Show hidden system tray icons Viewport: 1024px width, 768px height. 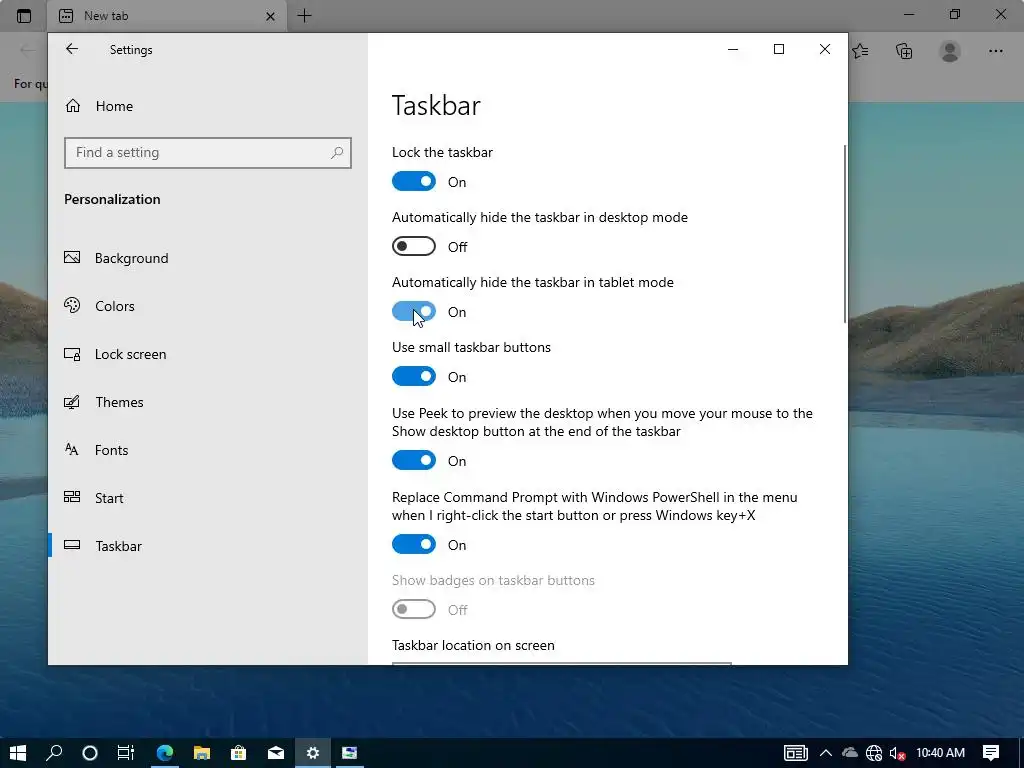click(825, 753)
